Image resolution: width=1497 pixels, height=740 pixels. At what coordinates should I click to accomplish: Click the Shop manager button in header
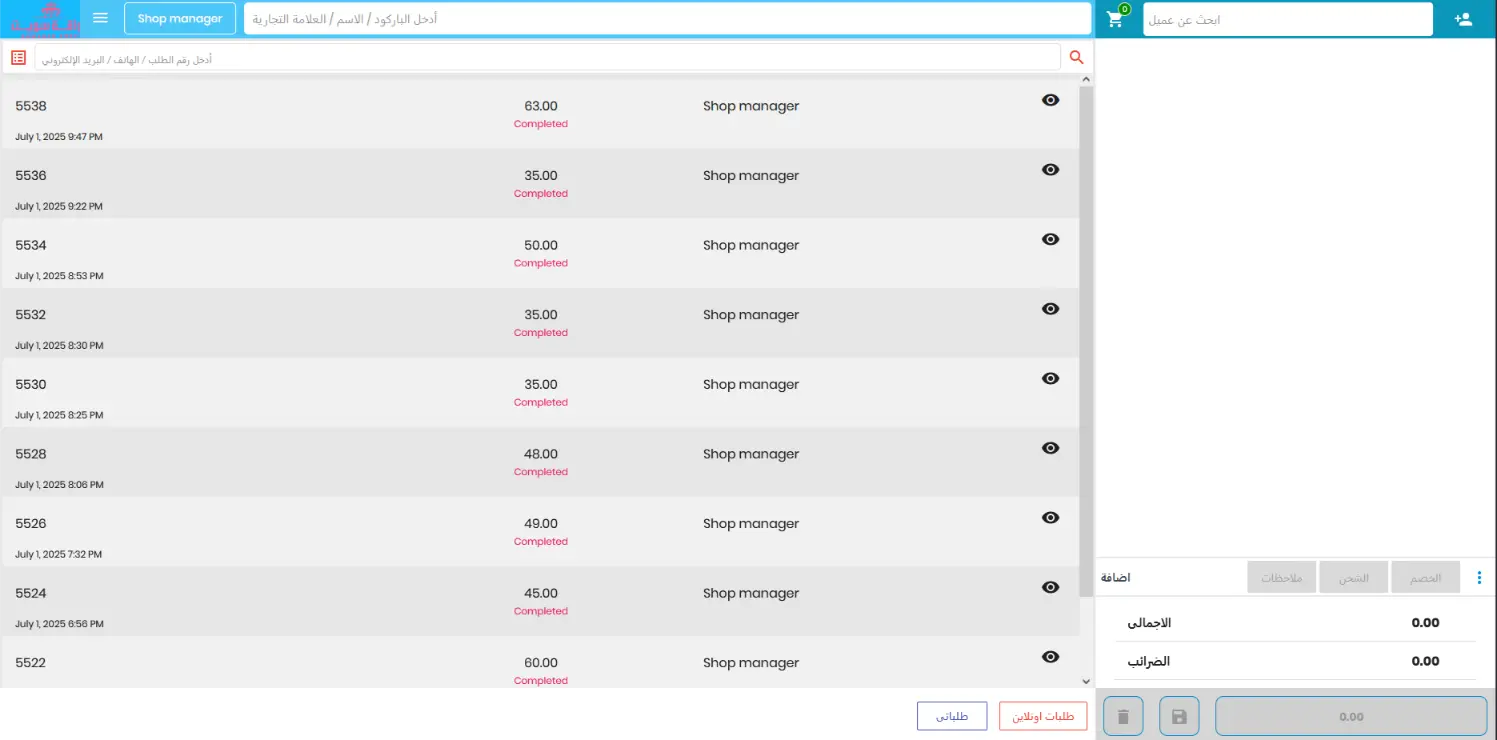[180, 19]
